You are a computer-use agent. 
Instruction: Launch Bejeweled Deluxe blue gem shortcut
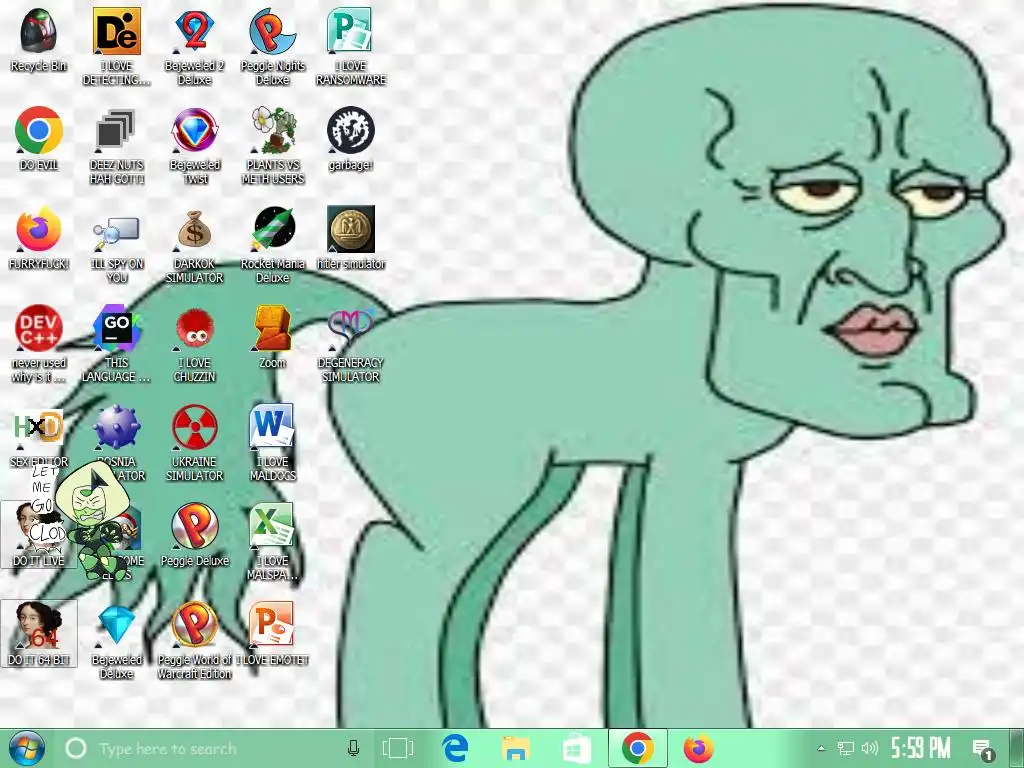click(x=116, y=640)
